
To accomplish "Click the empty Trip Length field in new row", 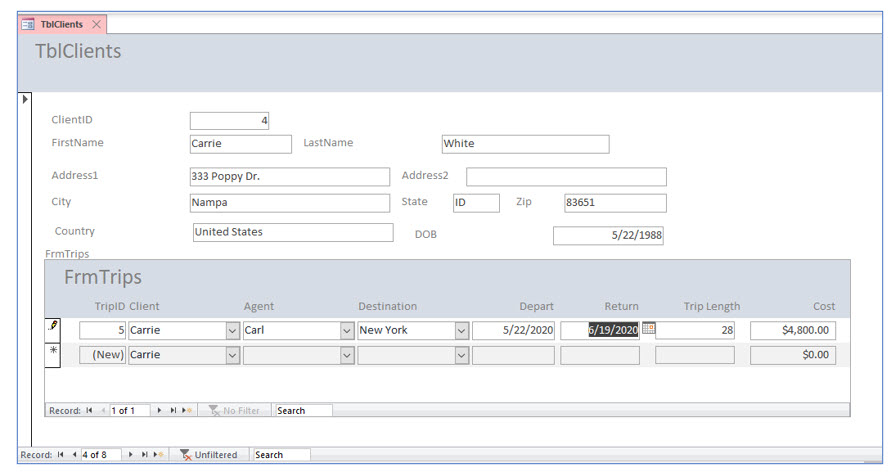I will point(694,355).
